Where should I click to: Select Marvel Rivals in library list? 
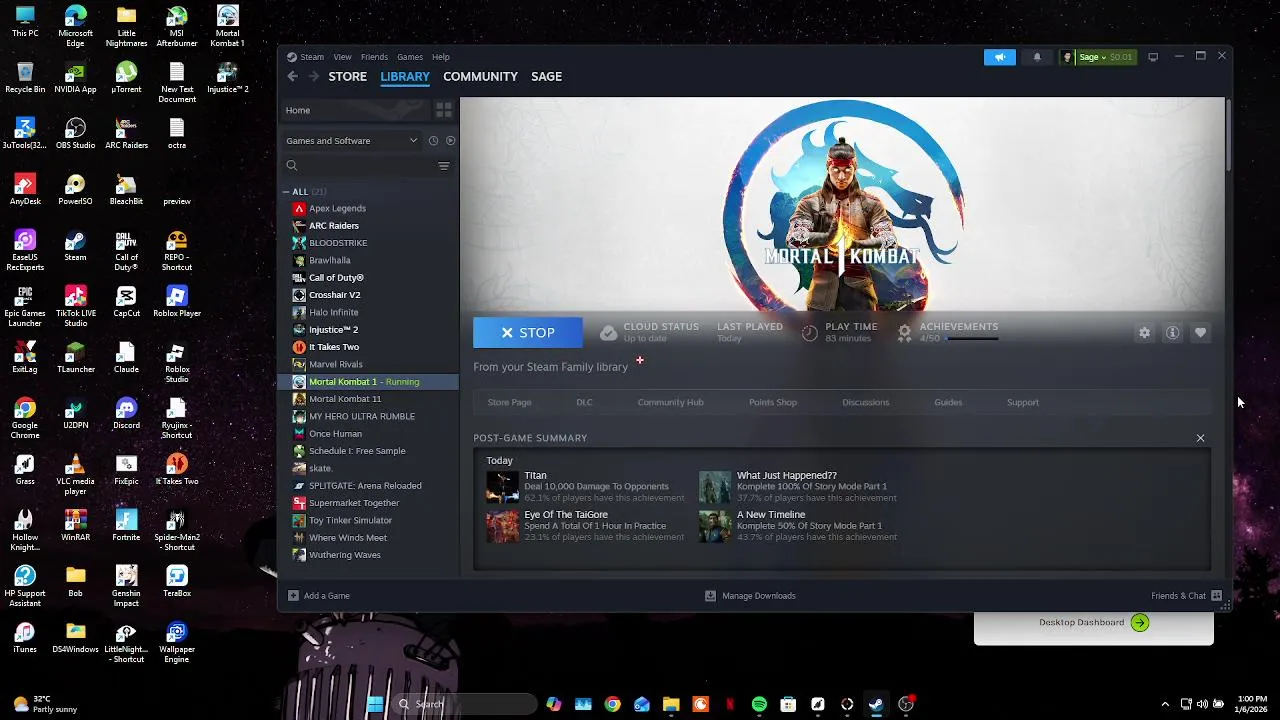point(336,364)
